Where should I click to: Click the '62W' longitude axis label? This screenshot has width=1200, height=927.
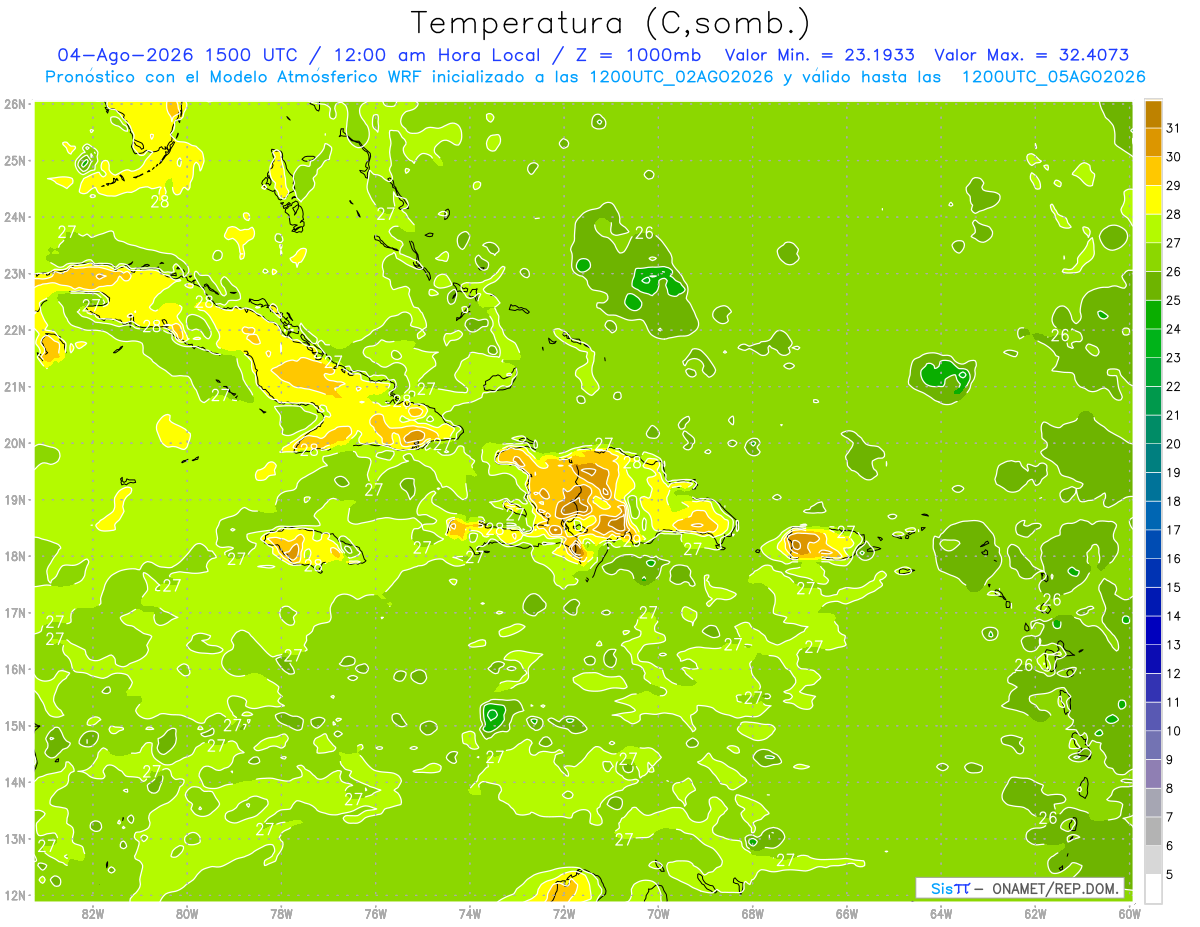tap(1035, 914)
